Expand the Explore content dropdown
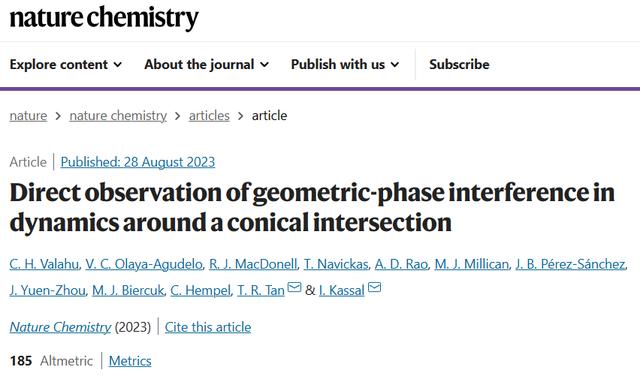 click(x=66, y=64)
